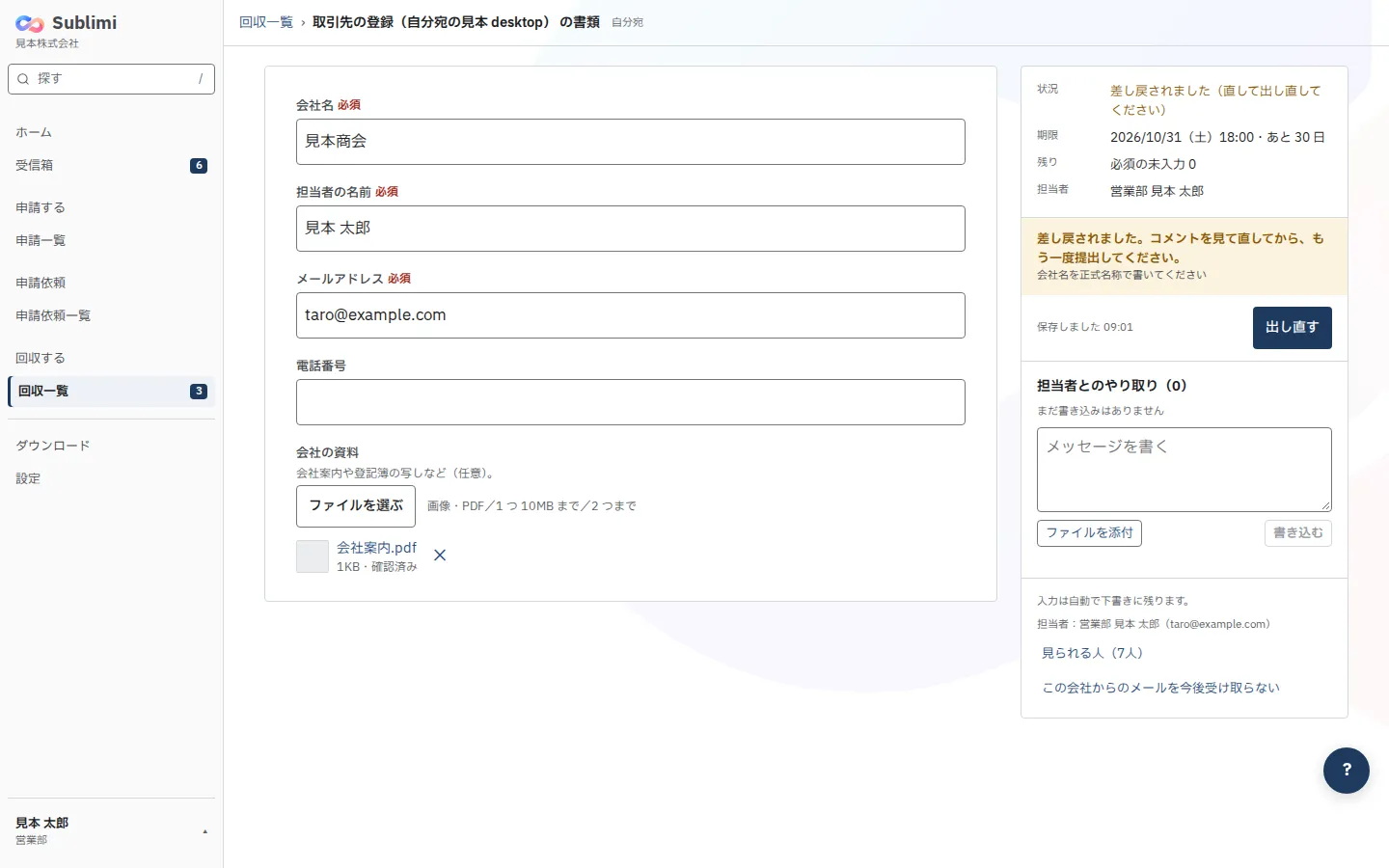Image resolution: width=1389 pixels, height=868 pixels.
Task: Click the 担当者の名前 input field
Action: click(x=631, y=229)
